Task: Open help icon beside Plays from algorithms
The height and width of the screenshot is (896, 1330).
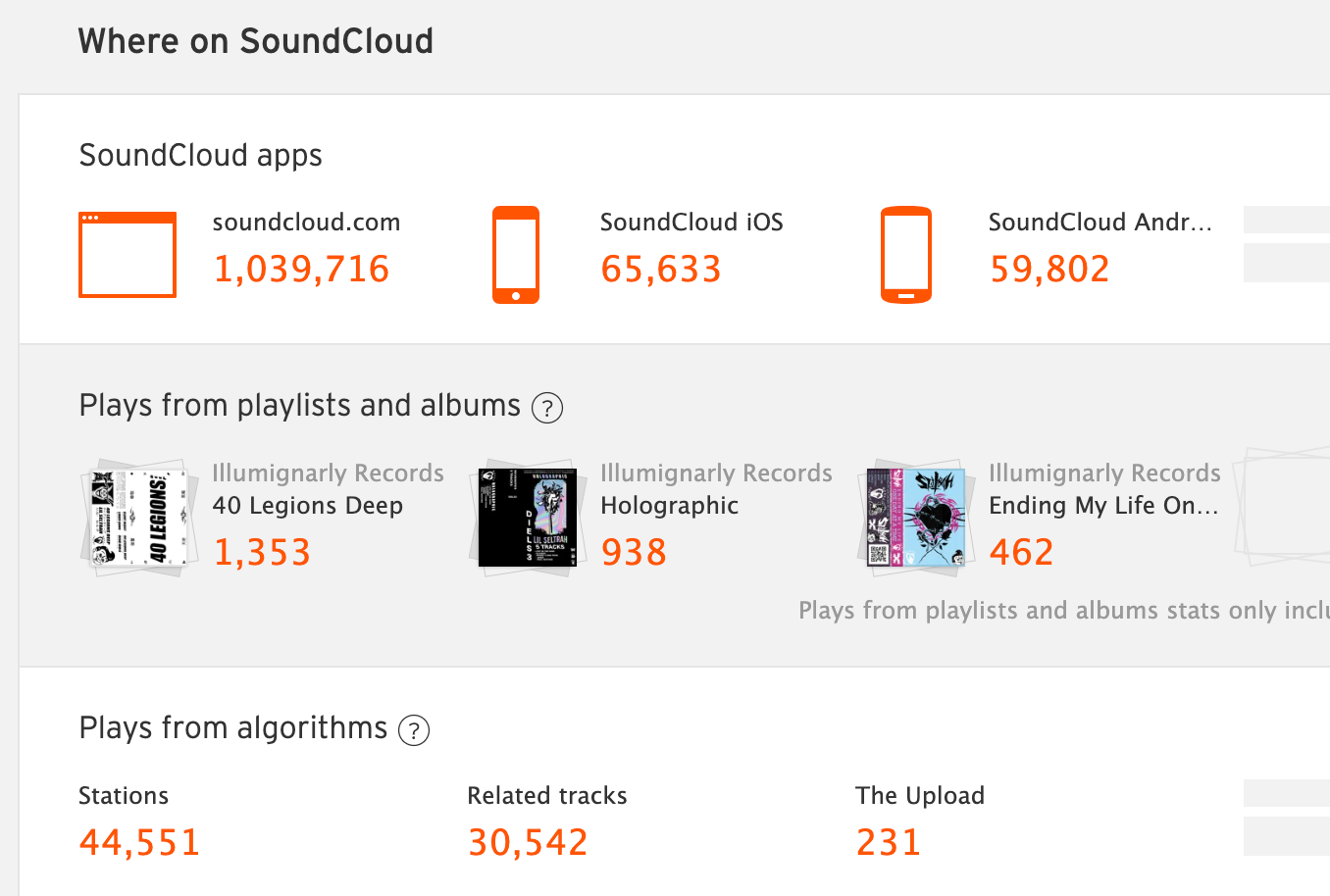Action: 414,730
